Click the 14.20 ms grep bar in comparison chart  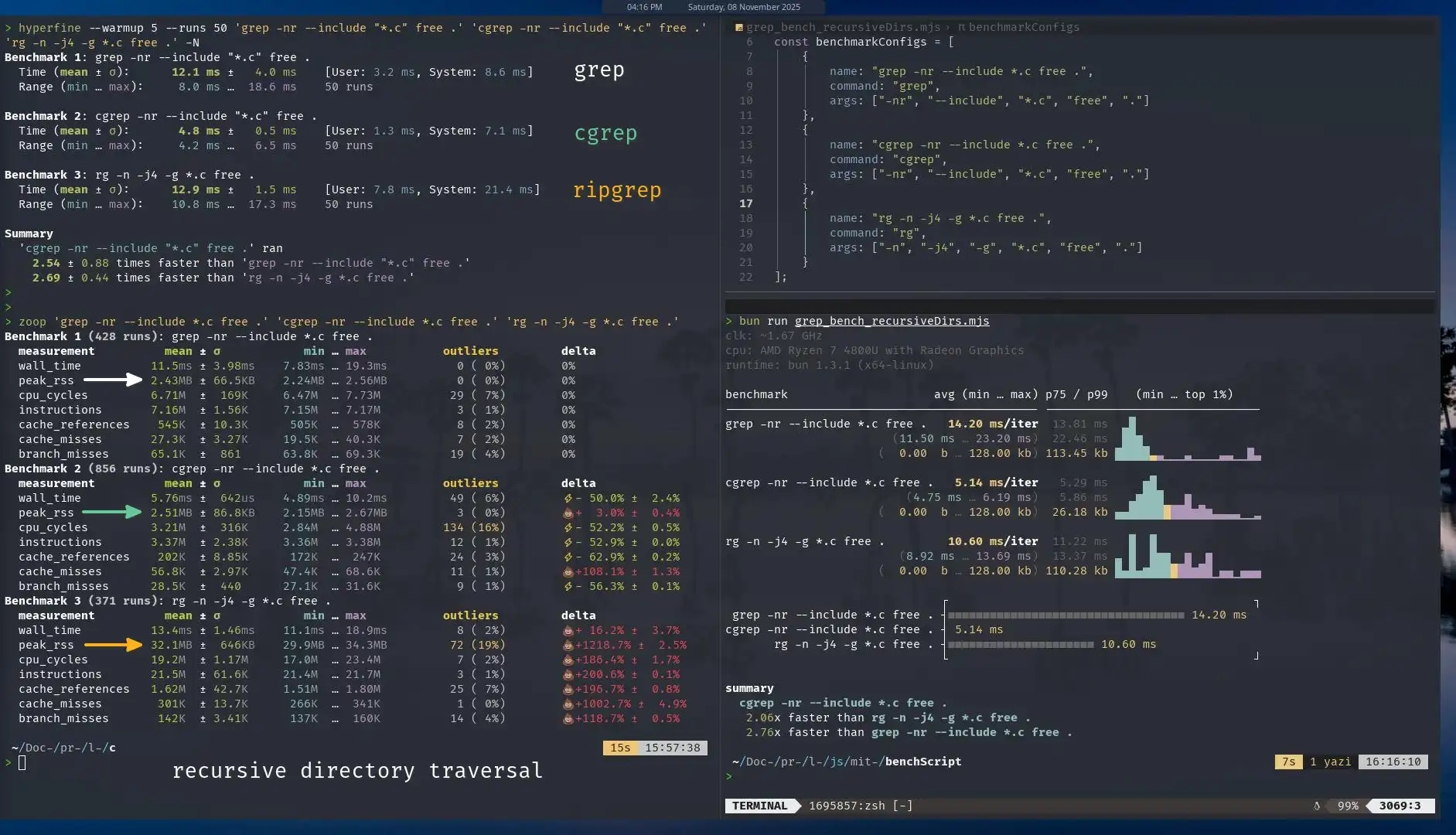coord(1066,615)
